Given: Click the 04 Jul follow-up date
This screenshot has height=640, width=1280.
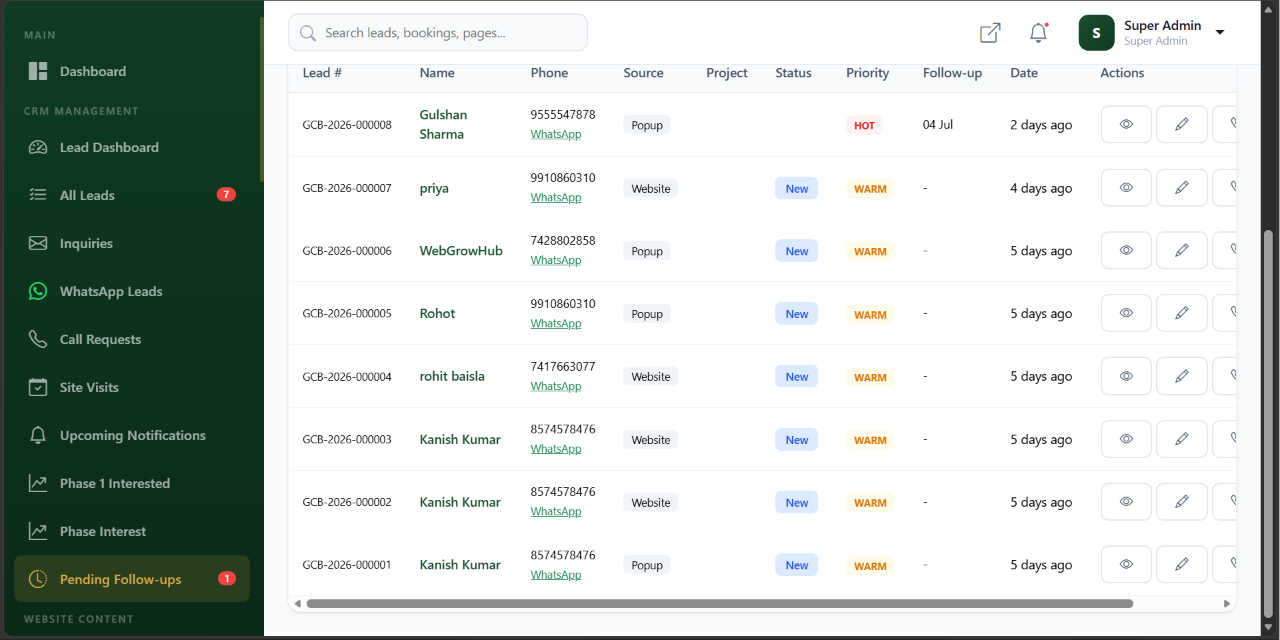Looking at the screenshot, I should [938, 125].
